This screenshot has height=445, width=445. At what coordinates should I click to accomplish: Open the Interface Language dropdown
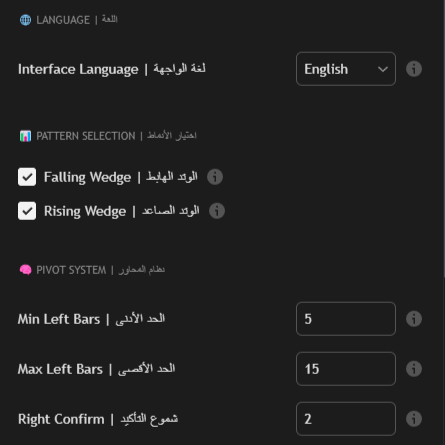346,69
